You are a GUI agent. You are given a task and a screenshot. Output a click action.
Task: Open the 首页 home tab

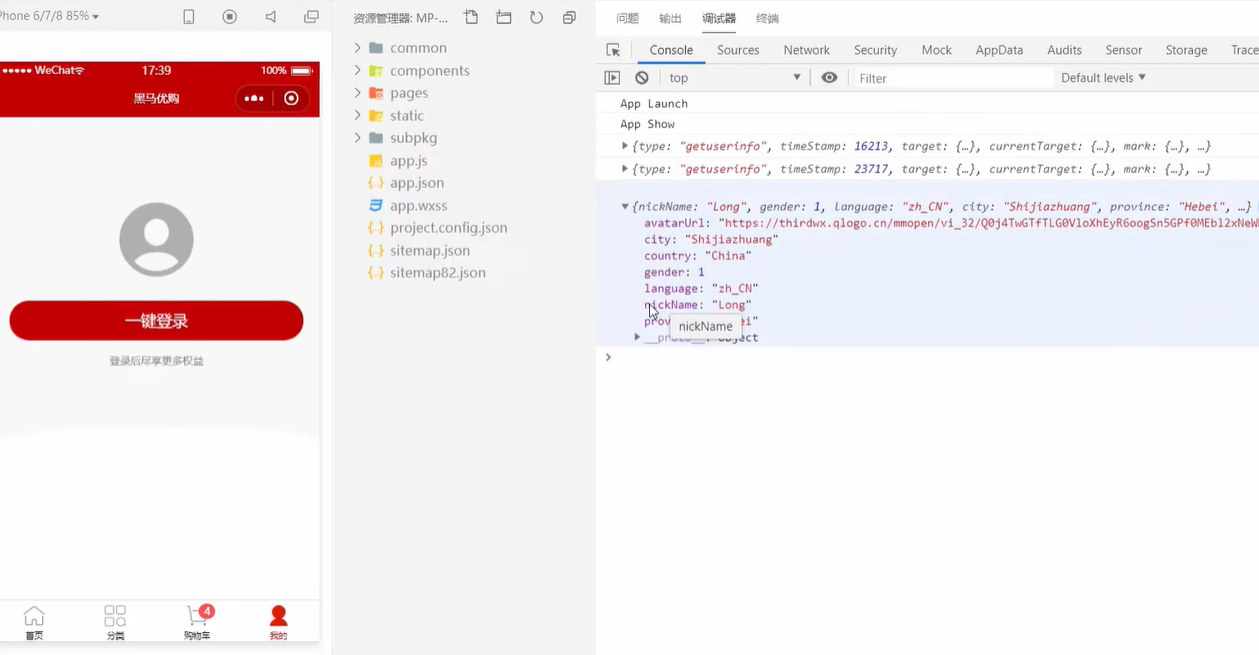pyautogui.click(x=34, y=621)
